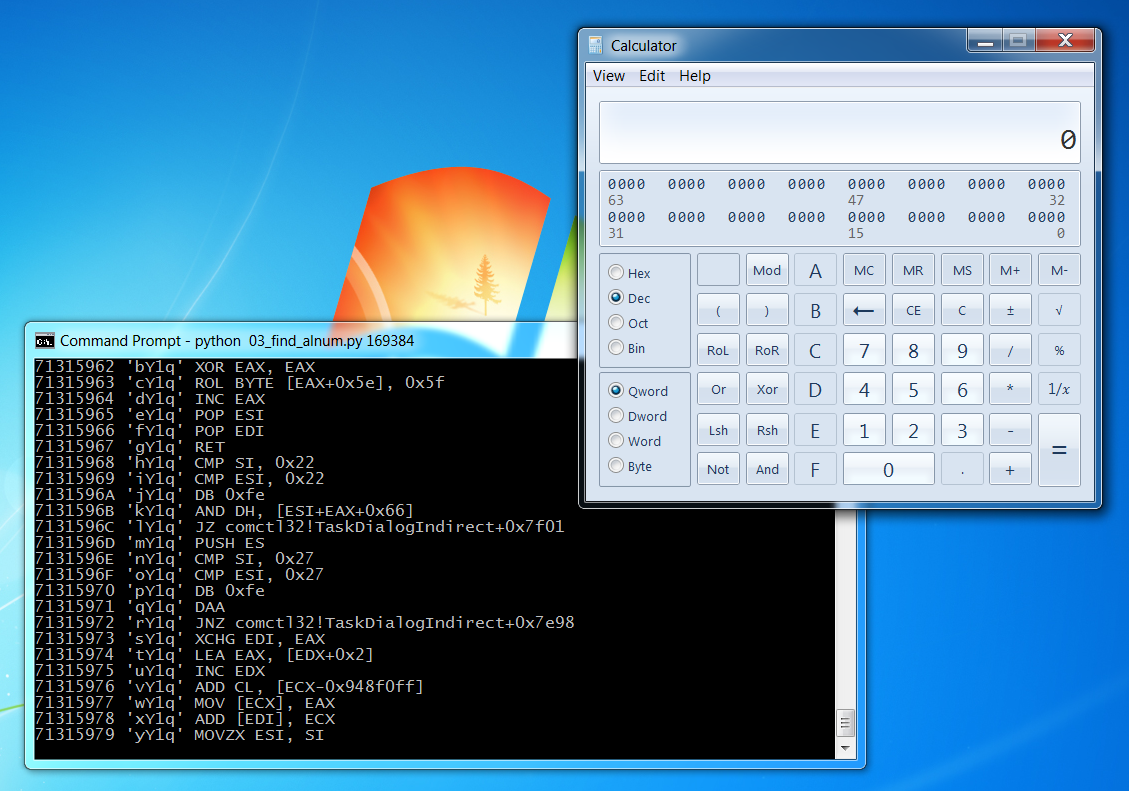Click the MC memory clear button
1129x791 pixels.
click(863, 270)
